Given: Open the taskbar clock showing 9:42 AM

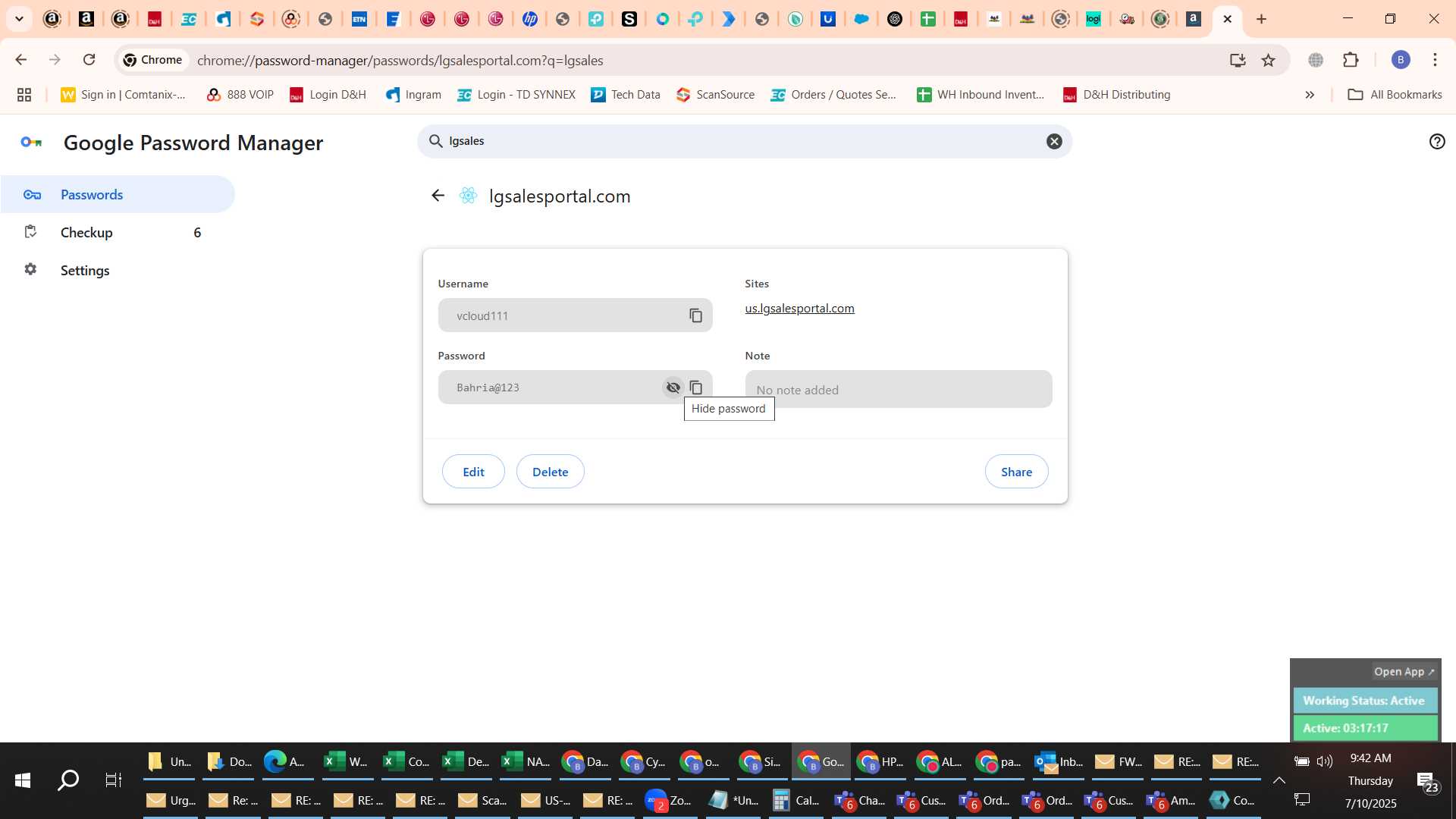Looking at the screenshot, I should coord(1370,758).
